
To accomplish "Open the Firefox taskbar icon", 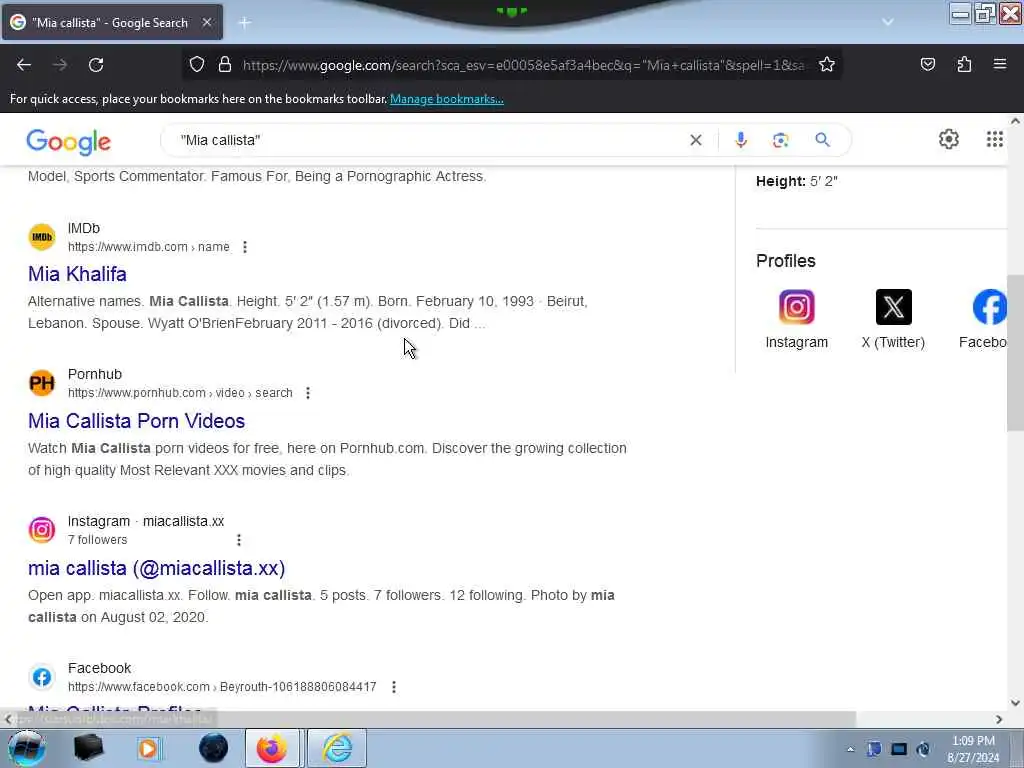I will pos(272,748).
